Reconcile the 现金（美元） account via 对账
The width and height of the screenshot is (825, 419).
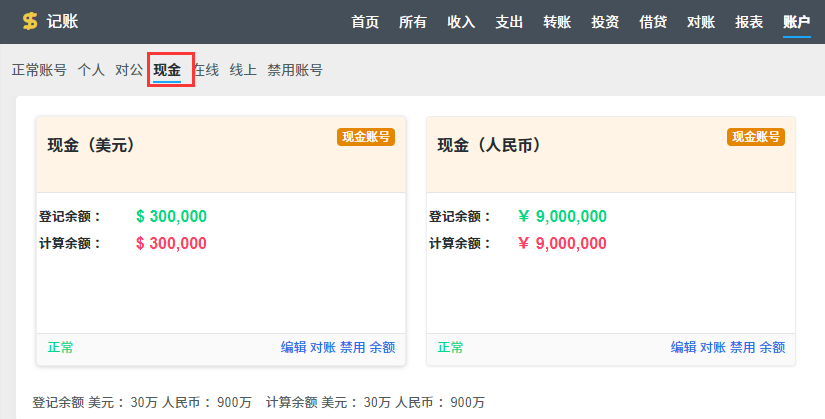(323, 347)
